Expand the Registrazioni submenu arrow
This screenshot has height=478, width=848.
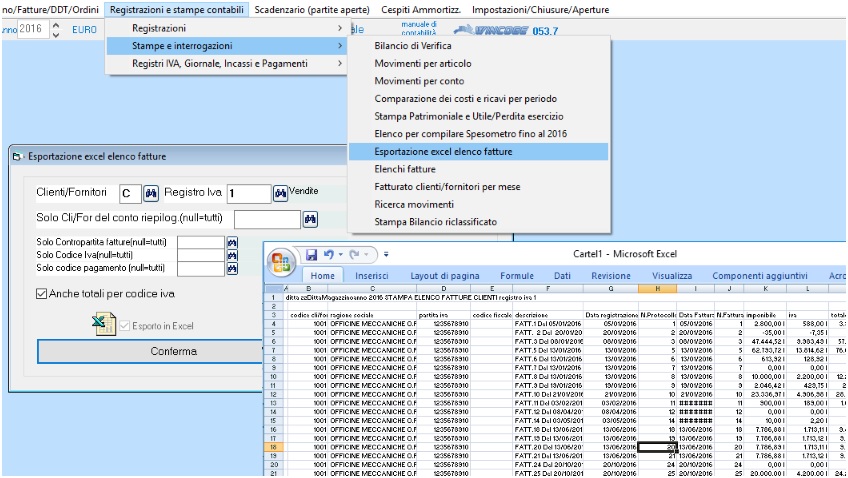click(340, 28)
